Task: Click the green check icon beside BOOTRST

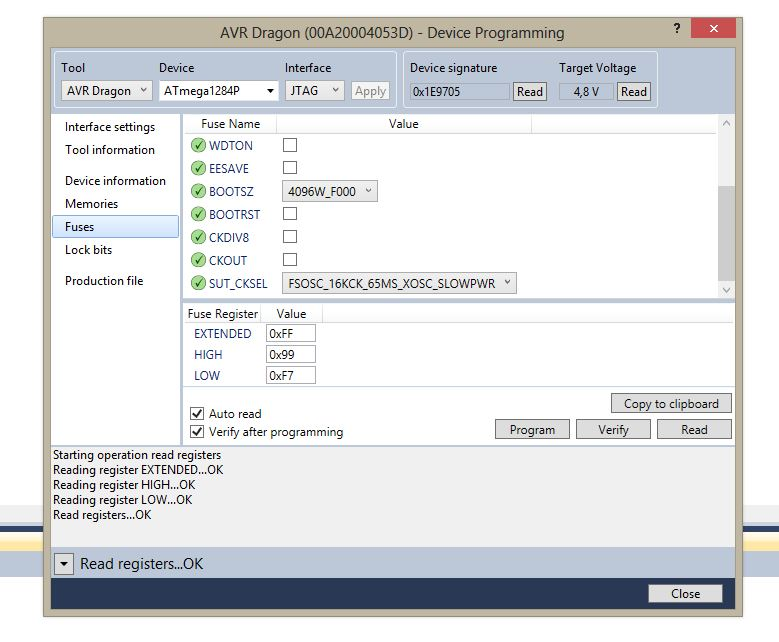Action: (x=198, y=214)
